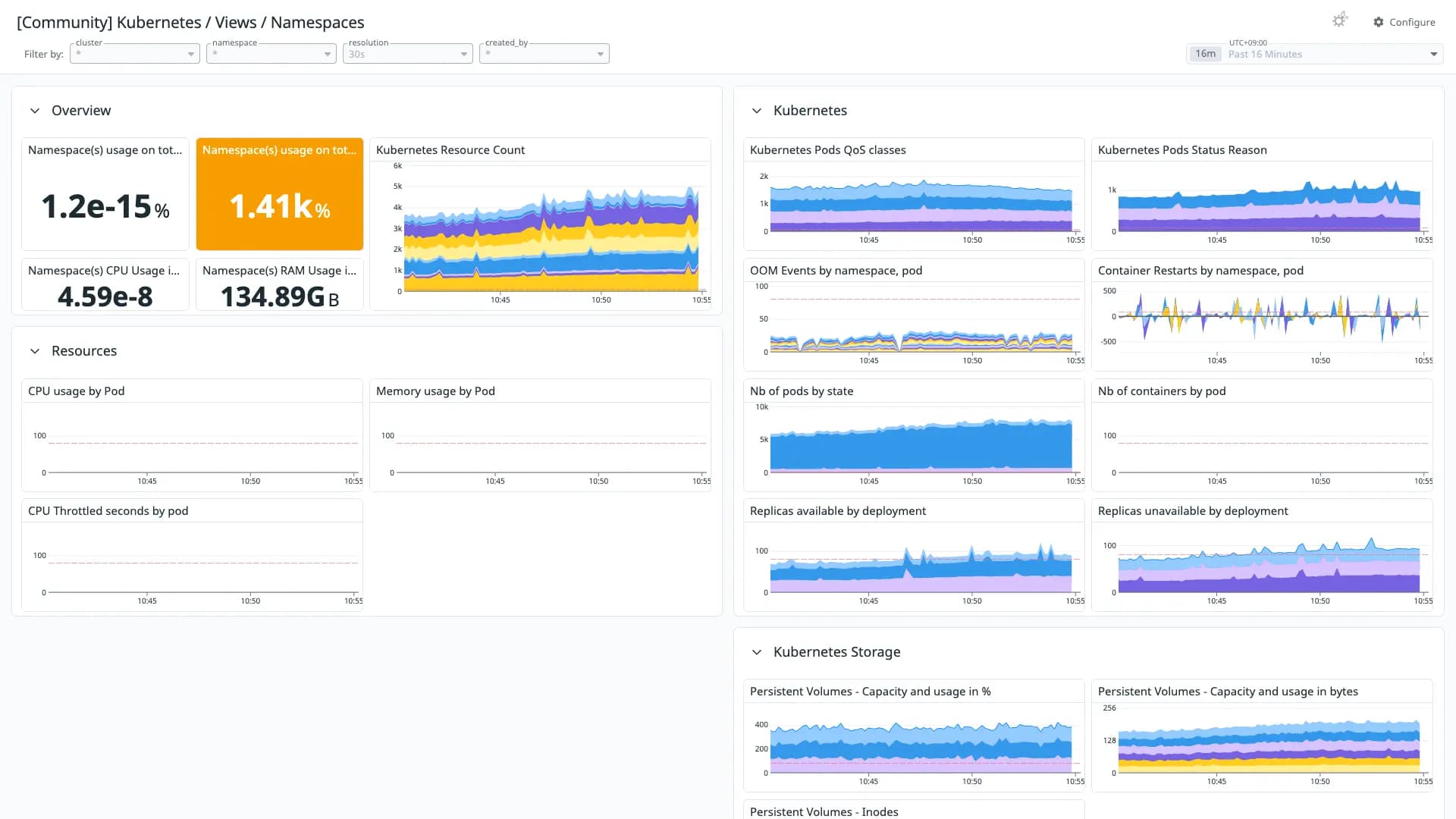Collapse the Overview section

[34, 111]
